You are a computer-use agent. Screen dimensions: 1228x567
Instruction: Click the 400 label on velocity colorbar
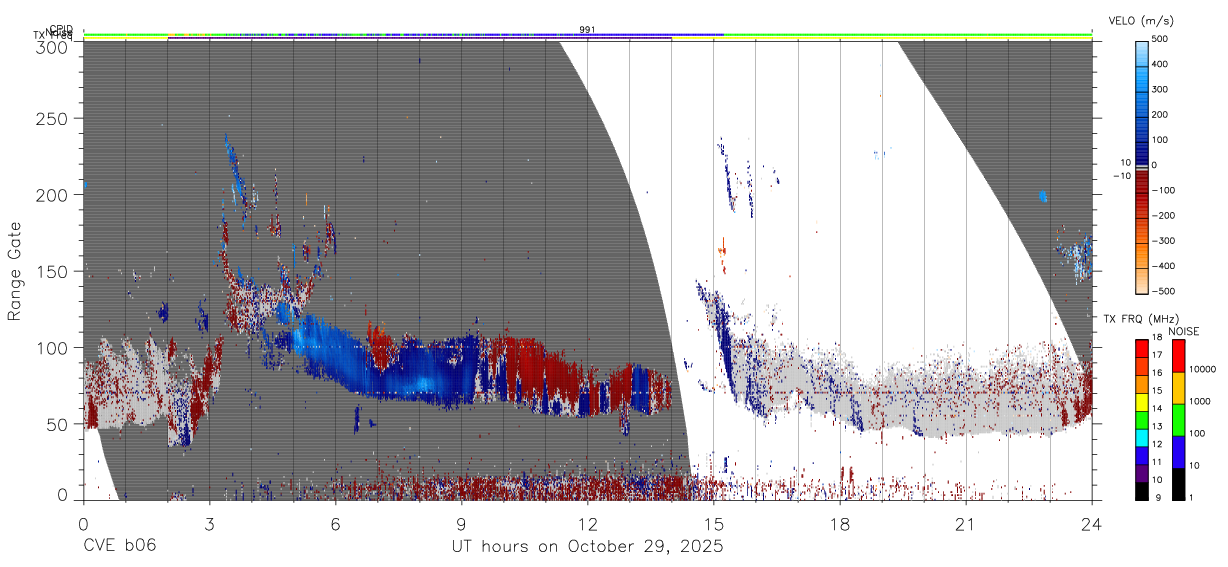[1161, 64]
